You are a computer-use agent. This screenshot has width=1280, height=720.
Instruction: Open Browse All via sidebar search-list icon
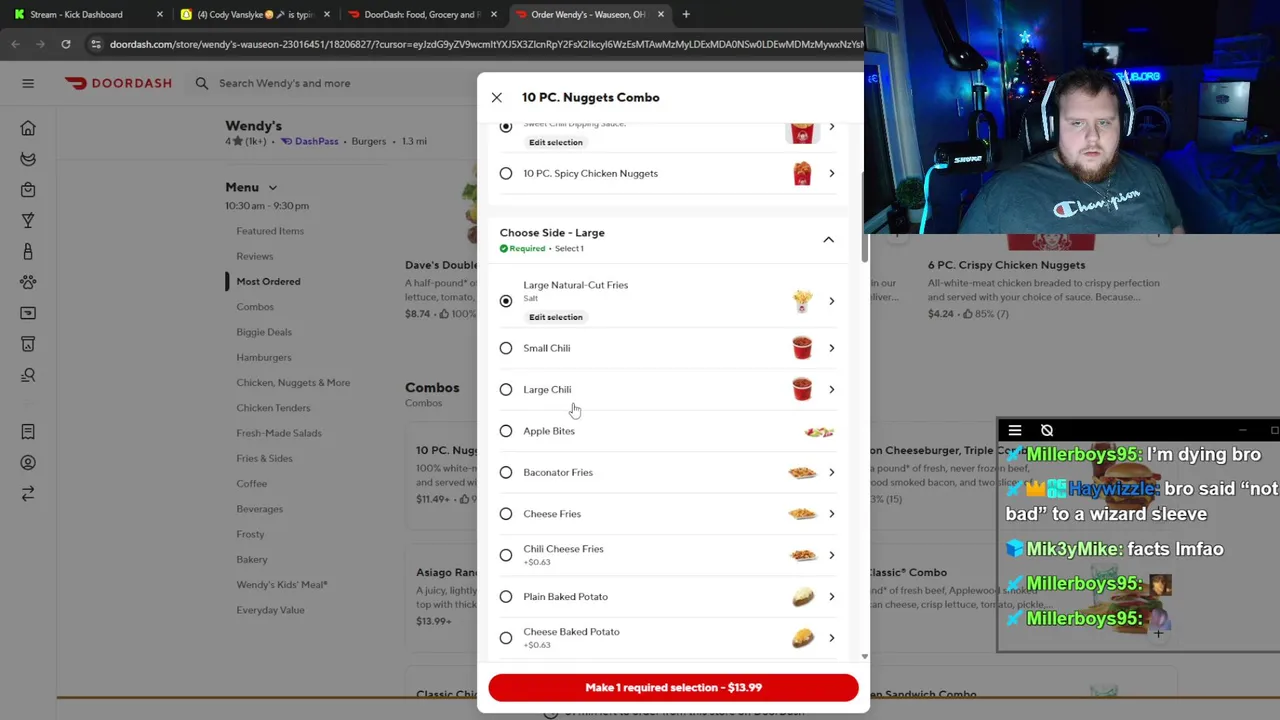[x=28, y=375]
